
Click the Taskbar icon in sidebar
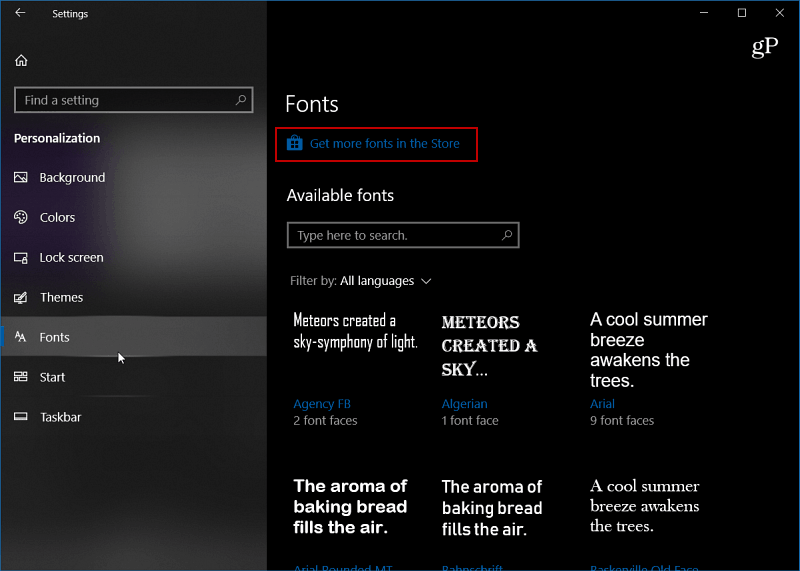tap(21, 417)
